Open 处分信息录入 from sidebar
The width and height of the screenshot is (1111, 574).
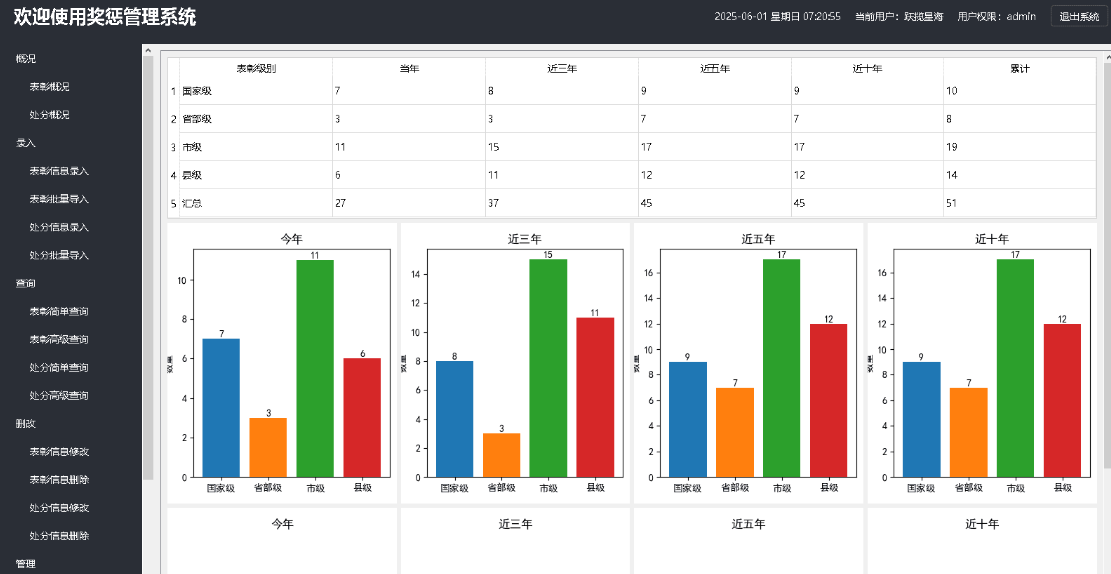[59, 227]
